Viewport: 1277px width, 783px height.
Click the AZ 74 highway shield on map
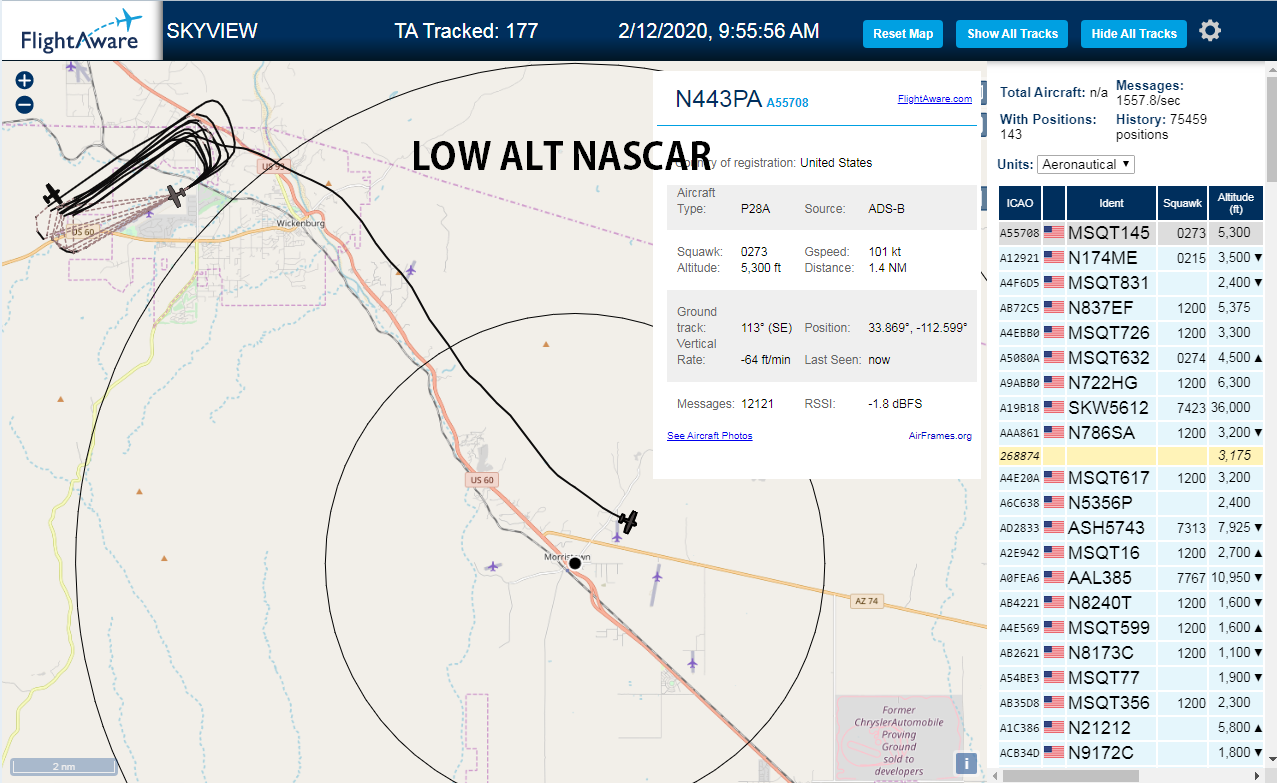coord(867,601)
